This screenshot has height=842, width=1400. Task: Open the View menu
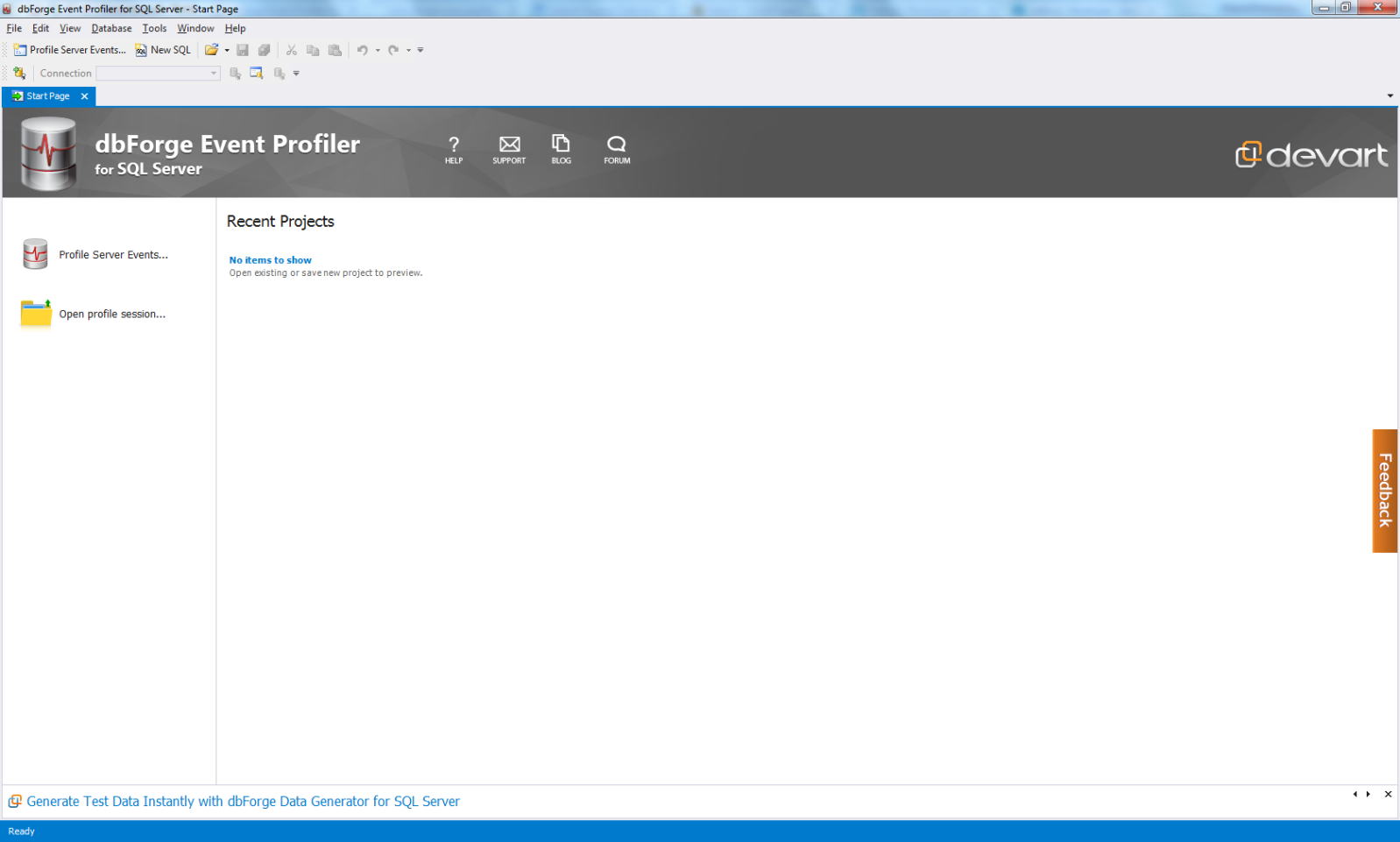(x=70, y=28)
